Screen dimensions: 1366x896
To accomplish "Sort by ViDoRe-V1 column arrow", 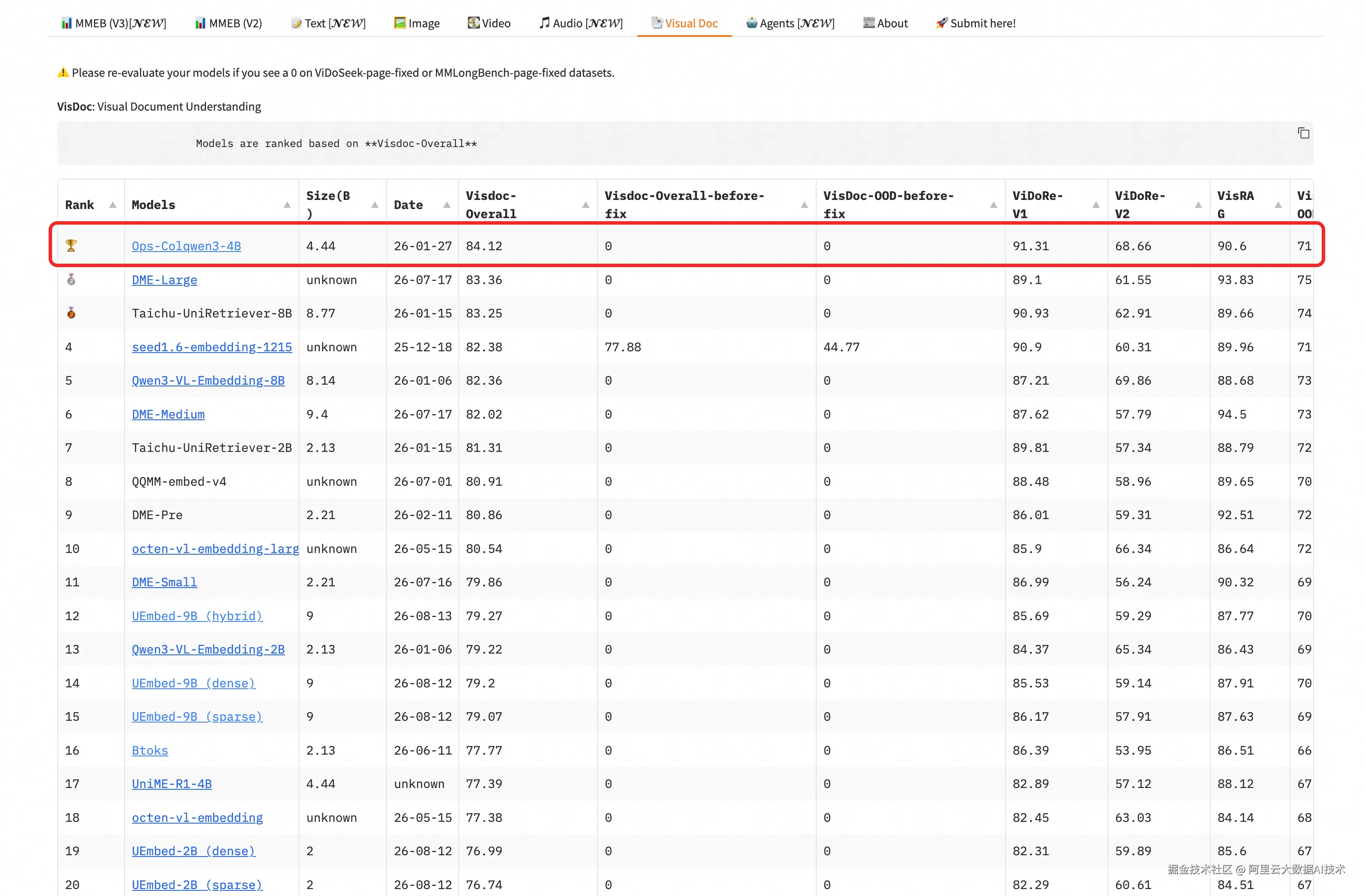I will point(1096,205).
